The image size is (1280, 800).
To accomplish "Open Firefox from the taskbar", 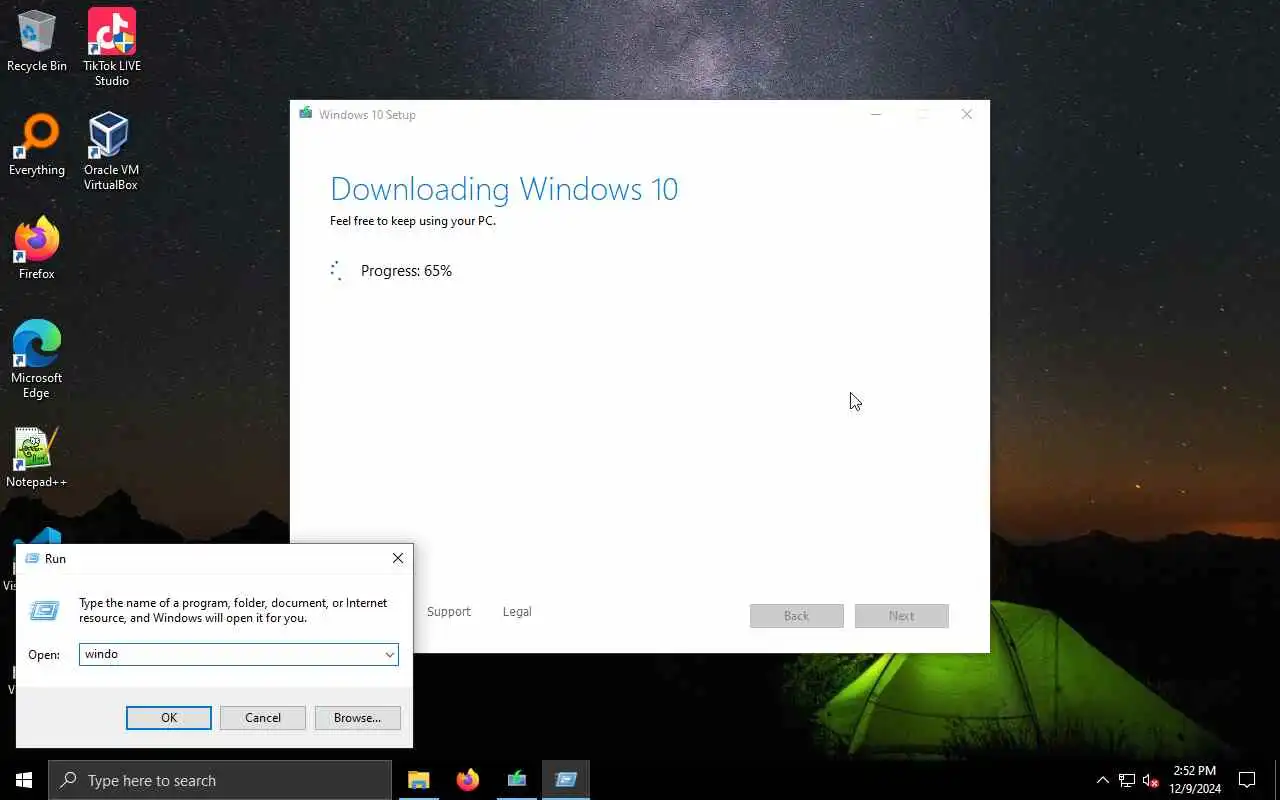I will pos(467,780).
